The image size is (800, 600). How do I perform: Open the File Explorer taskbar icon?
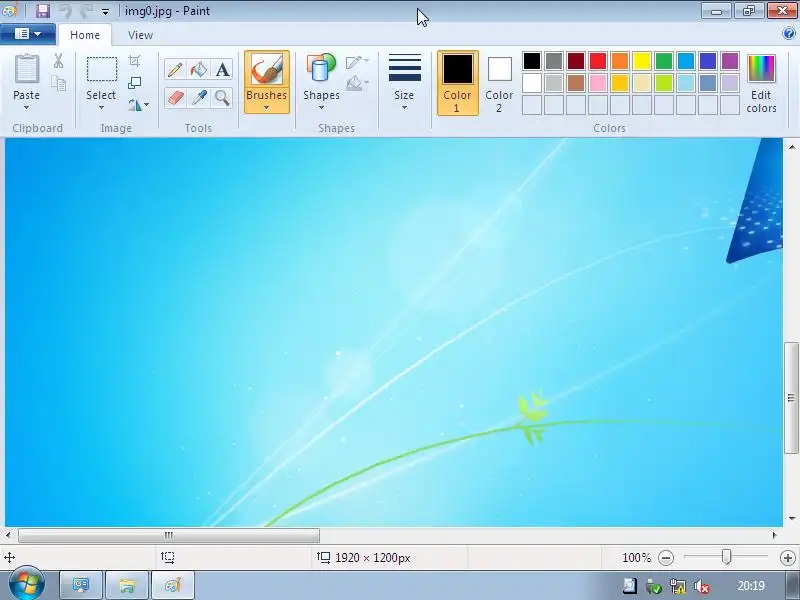click(x=127, y=585)
